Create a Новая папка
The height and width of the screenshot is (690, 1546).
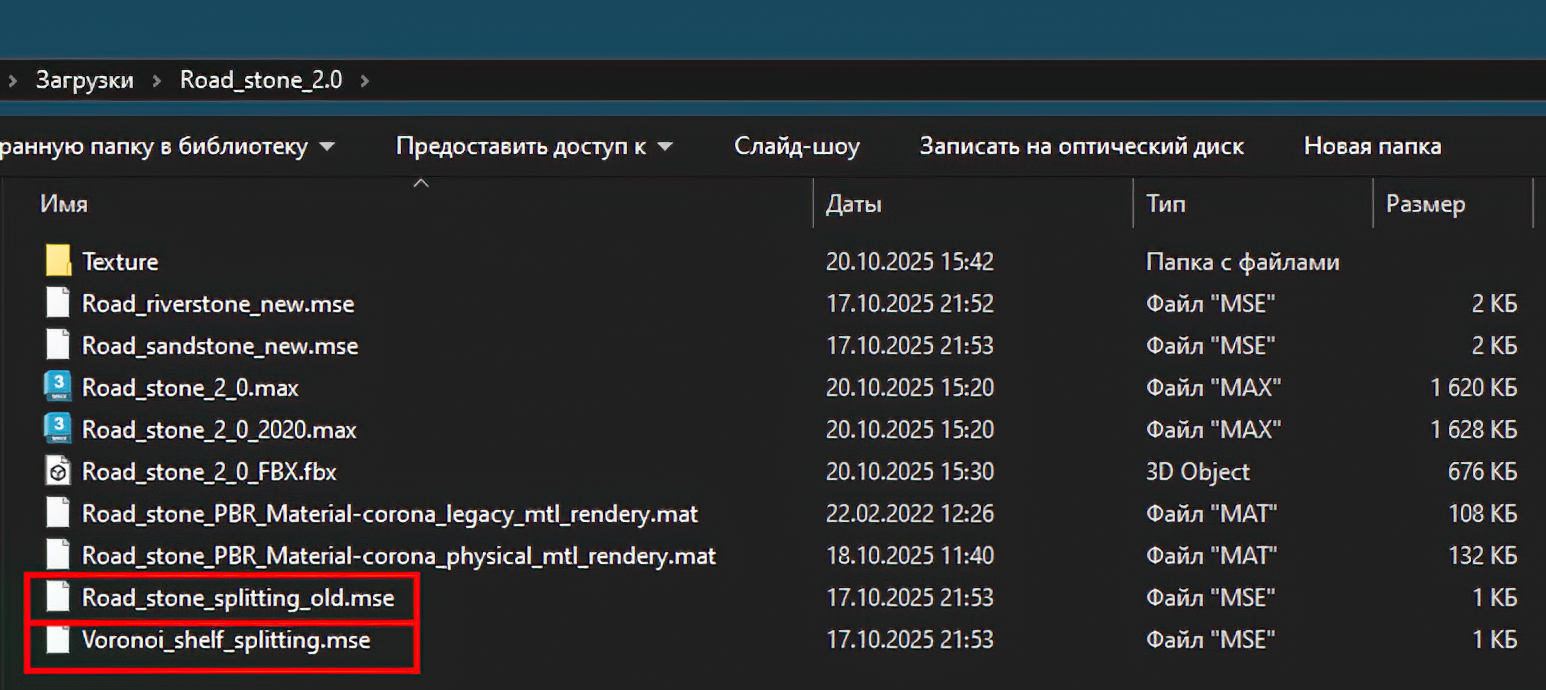pos(1373,146)
